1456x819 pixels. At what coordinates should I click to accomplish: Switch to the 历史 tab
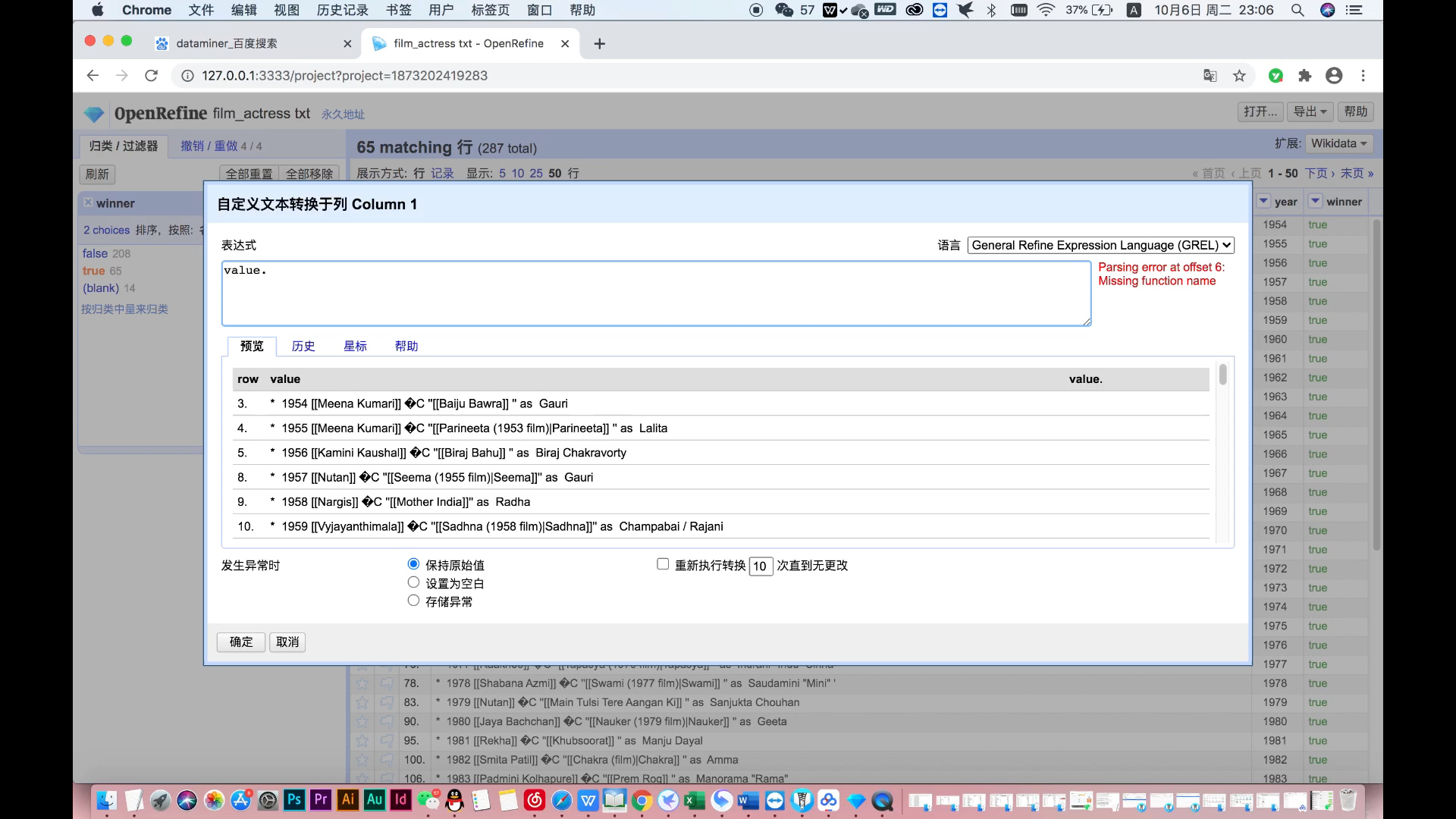coord(303,346)
